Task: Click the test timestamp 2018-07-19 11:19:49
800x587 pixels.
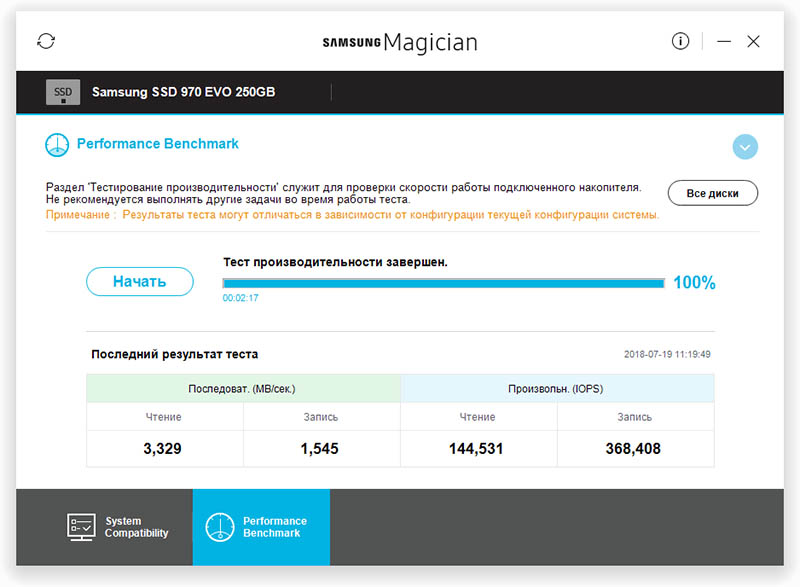Action: [x=667, y=354]
